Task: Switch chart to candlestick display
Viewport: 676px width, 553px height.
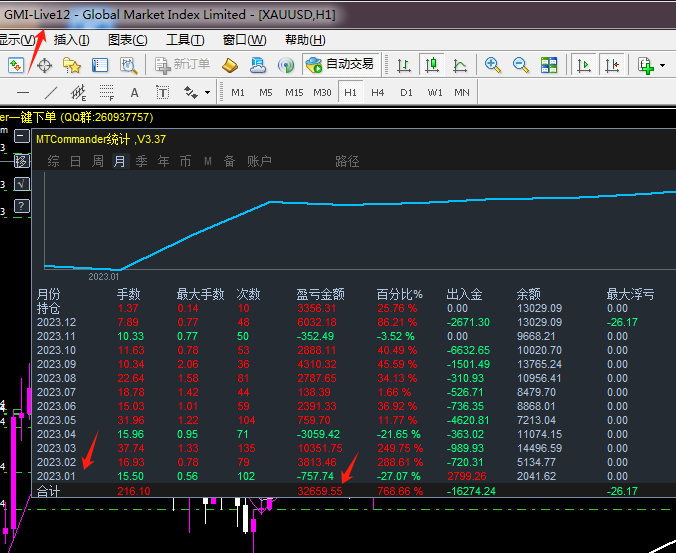Action: (x=432, y=65)
